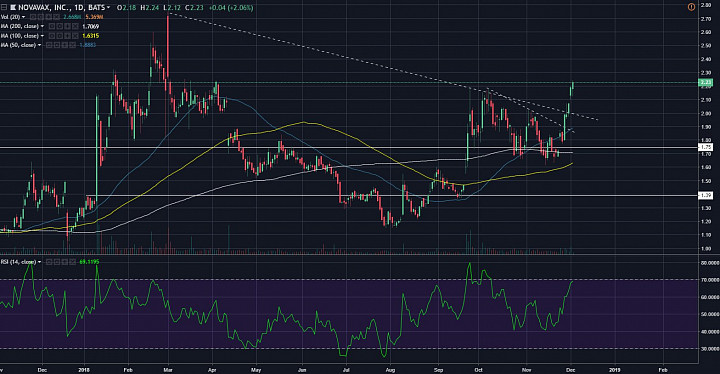Click the blue MA 50 value 1.8883
The image size is (720, 374).
[88, 45]
